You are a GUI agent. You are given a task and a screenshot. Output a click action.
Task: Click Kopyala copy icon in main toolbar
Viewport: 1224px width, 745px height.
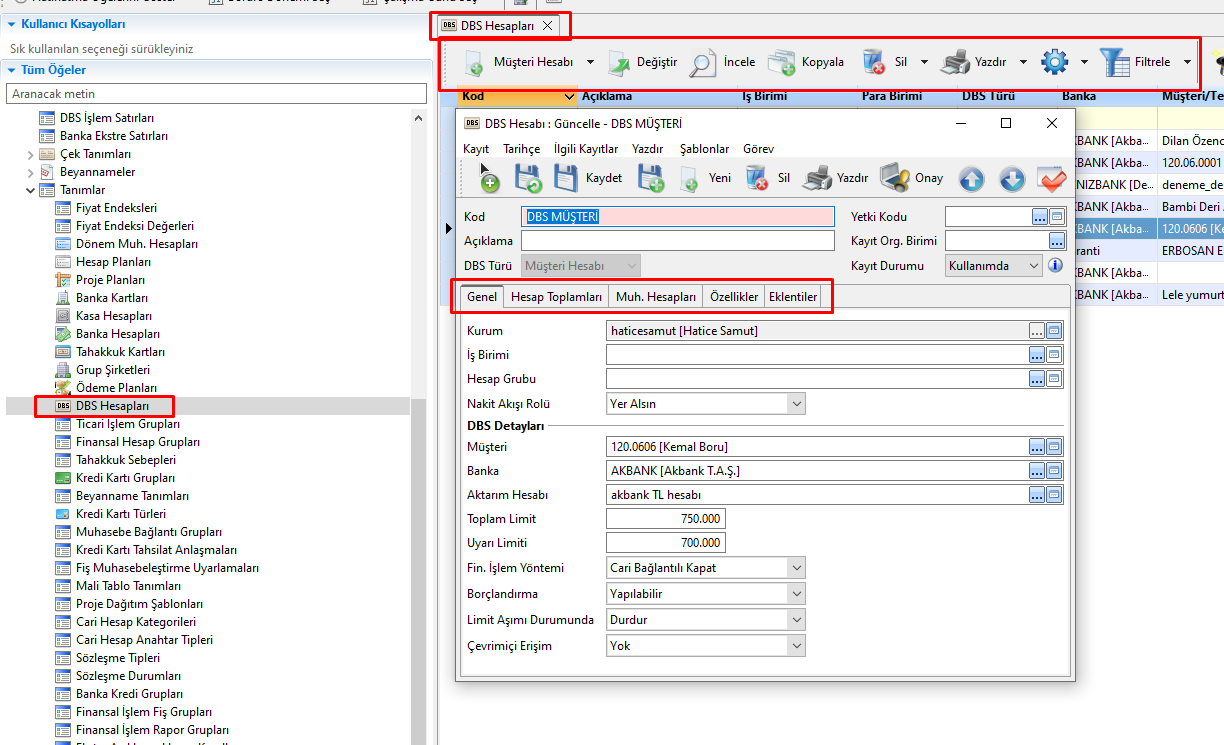click(782, 62)
